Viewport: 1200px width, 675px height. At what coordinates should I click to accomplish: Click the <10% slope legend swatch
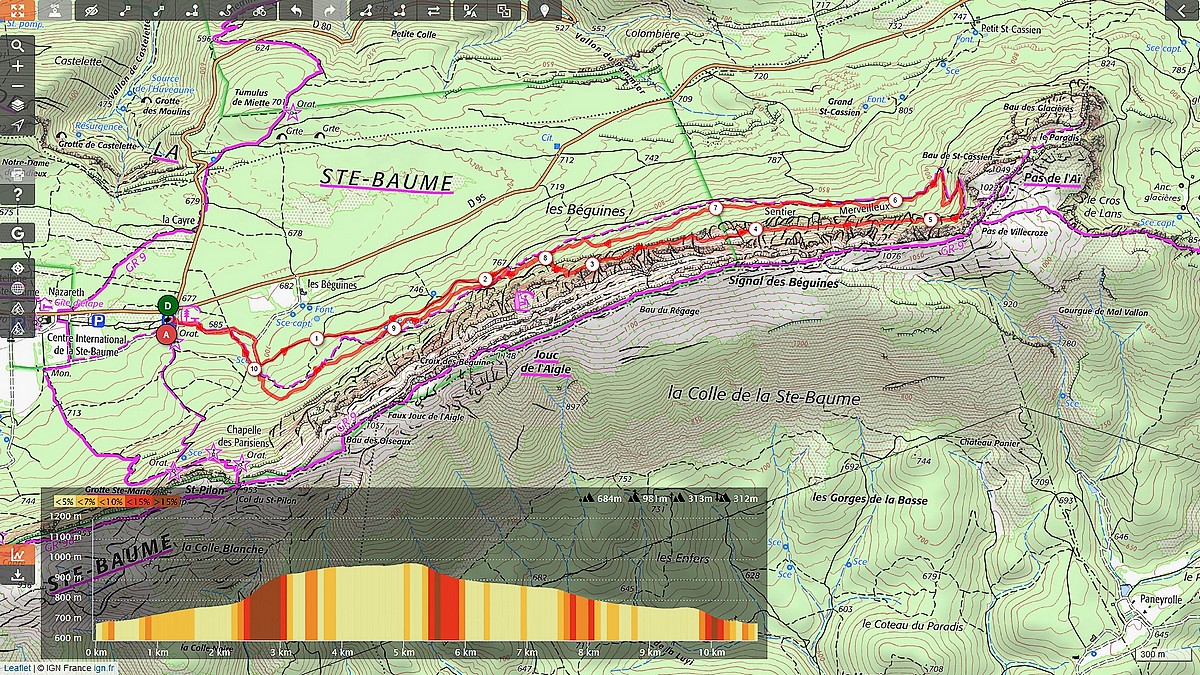pyautogui.click(x=111, y=501)
